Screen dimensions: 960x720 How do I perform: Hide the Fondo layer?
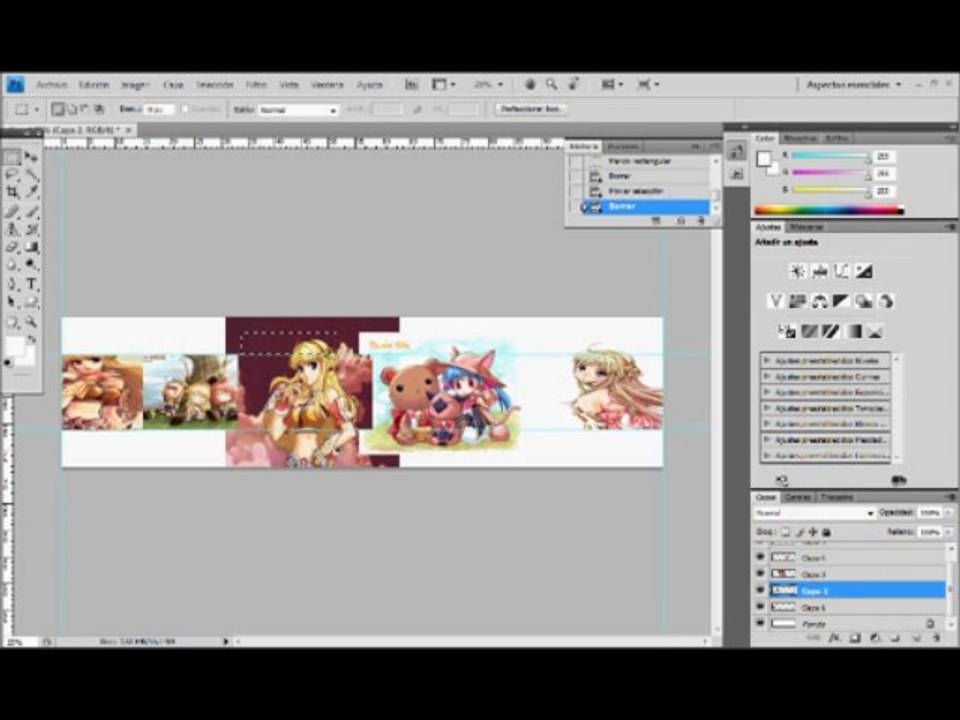pos(760,623)
